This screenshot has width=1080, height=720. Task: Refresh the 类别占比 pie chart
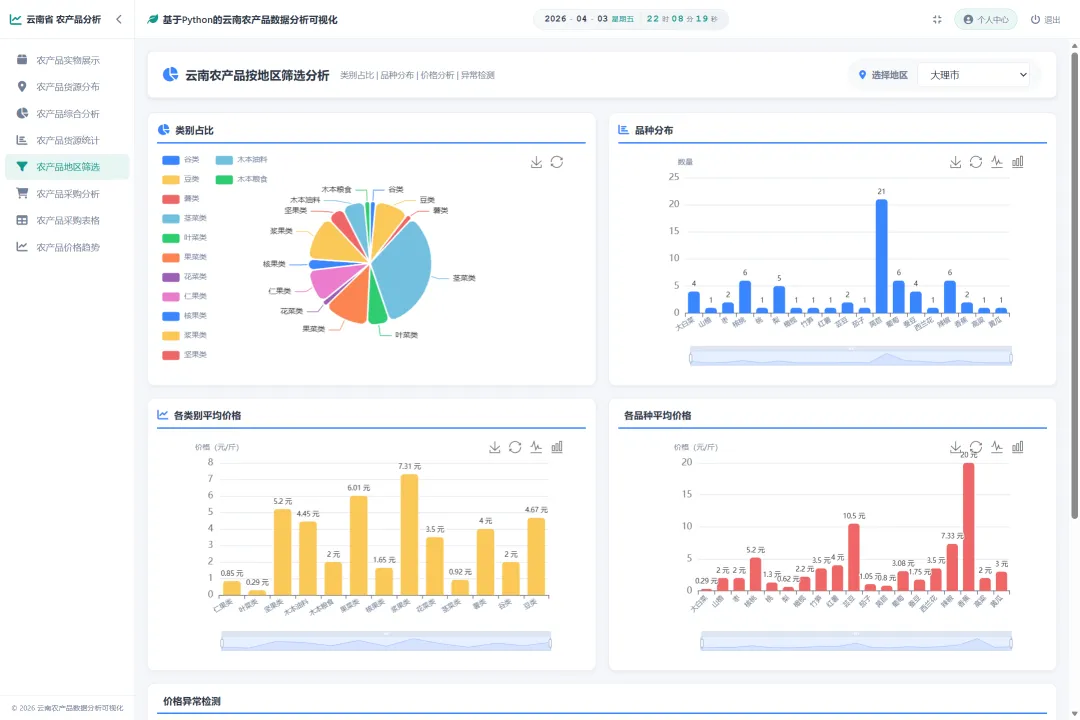[x=557, y=162]
